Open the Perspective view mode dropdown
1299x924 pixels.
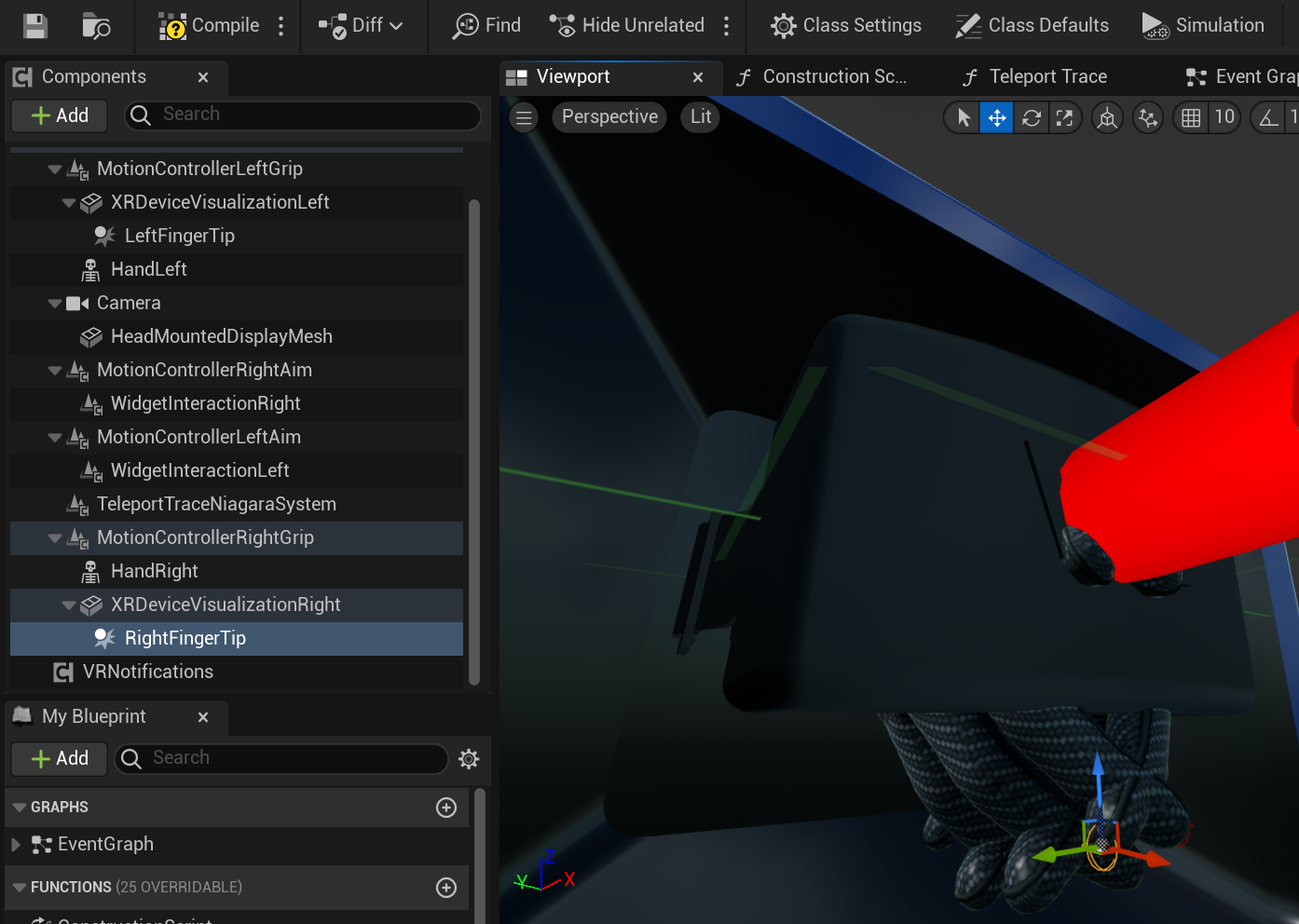609,117
